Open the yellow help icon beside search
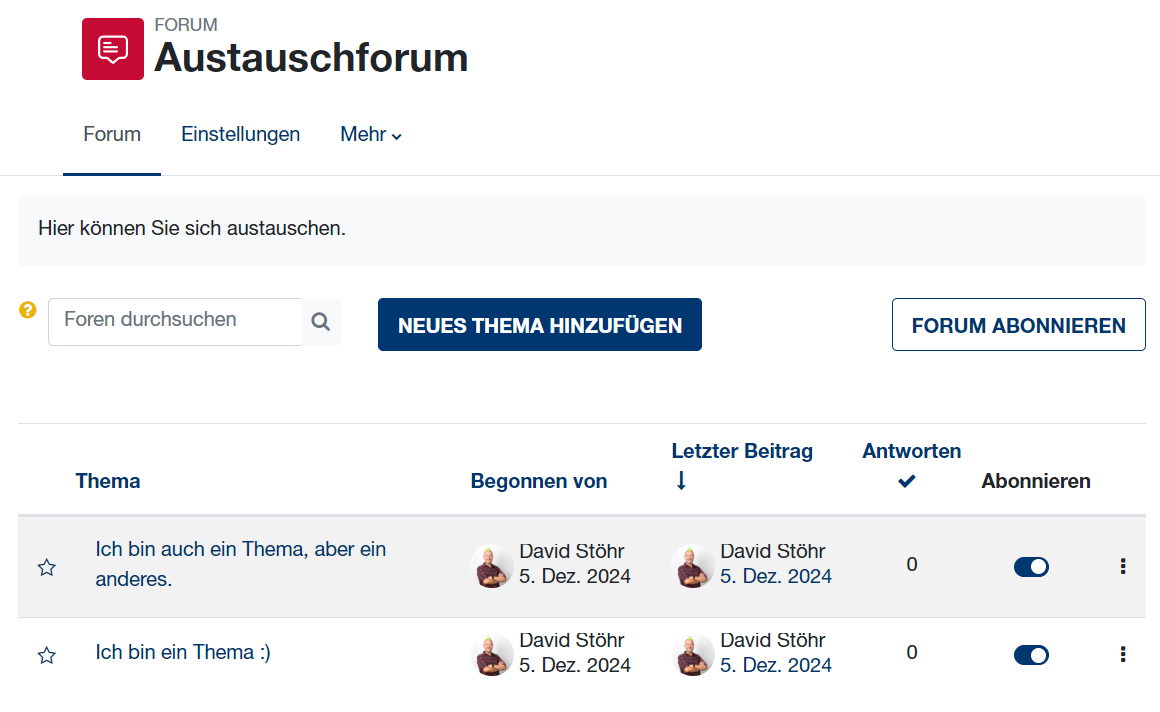 point(26,310)
